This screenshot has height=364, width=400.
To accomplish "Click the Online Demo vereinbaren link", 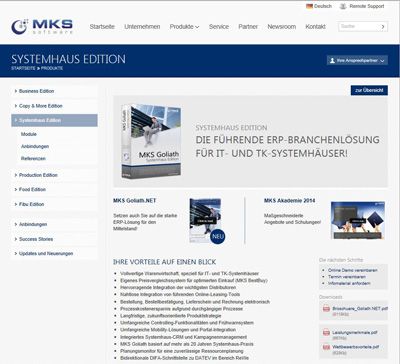I will tap(353, 270).
